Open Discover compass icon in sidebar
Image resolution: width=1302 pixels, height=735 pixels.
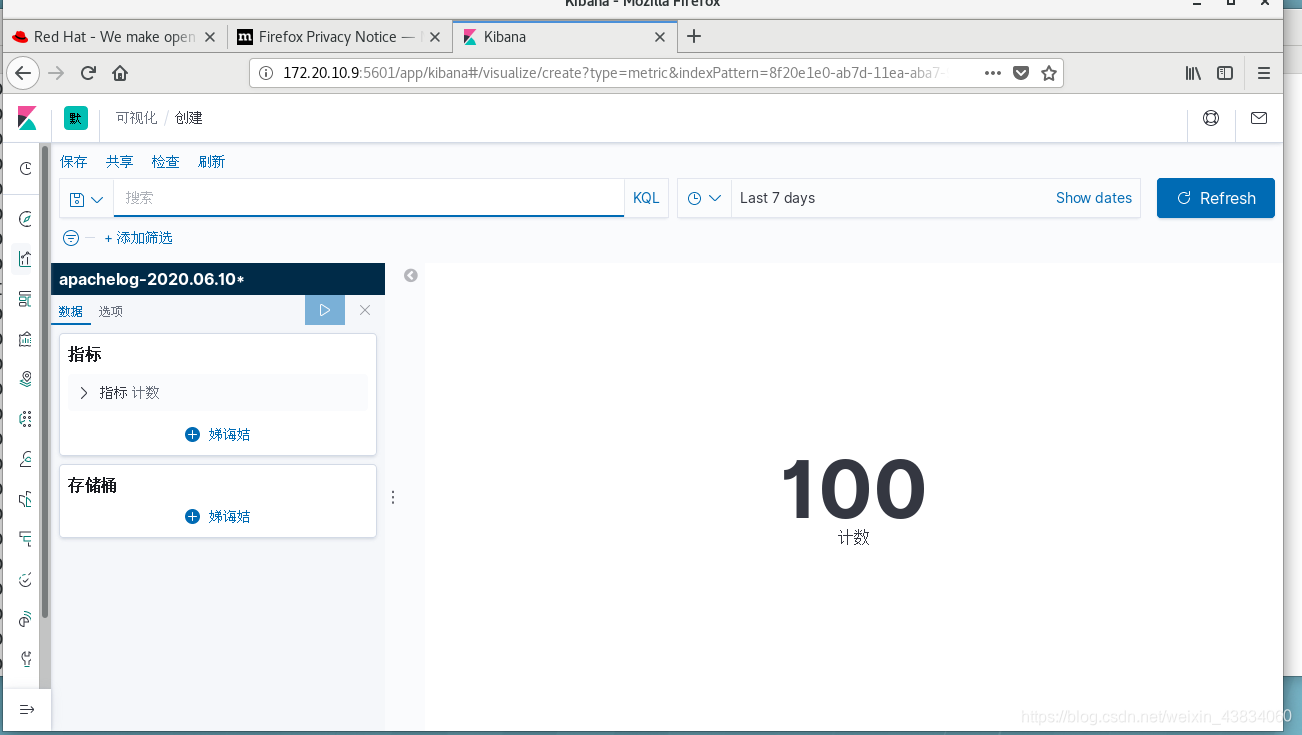26,218
